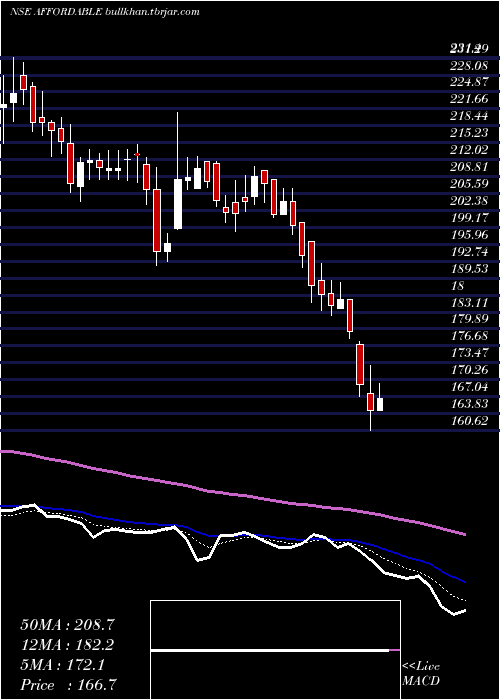Select the 173.47 price axis label
500x700 pixels.
(x=468, y=354)
